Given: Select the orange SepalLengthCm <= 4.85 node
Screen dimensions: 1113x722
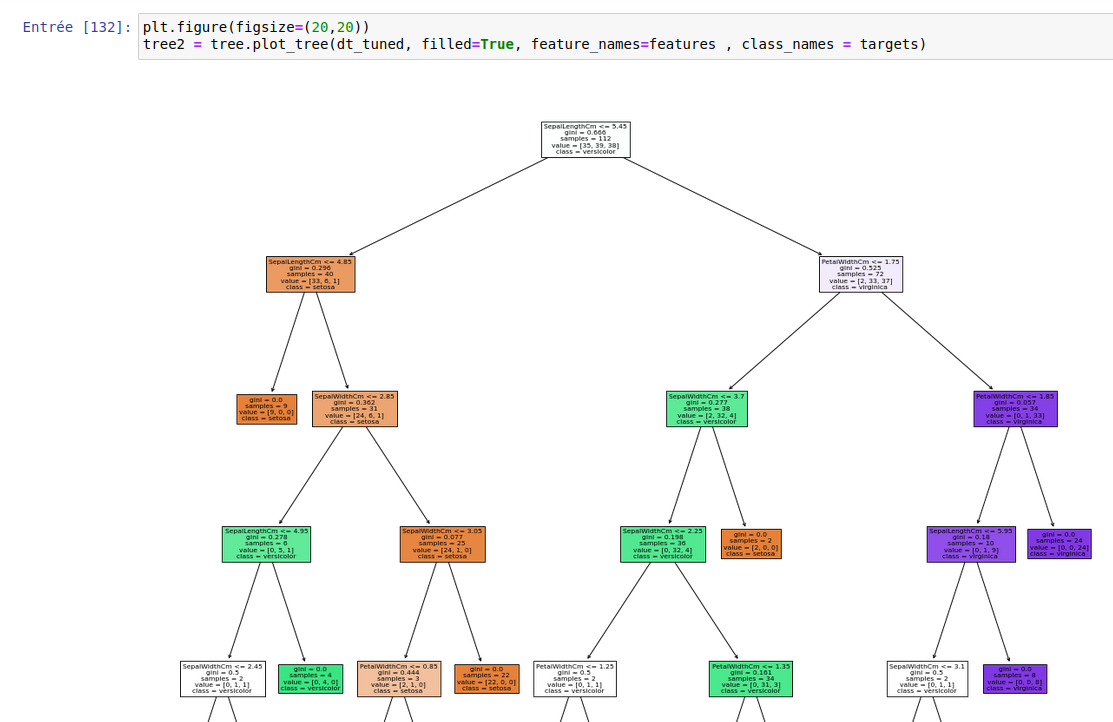Looking at the screenshot, I should [310, 274].
